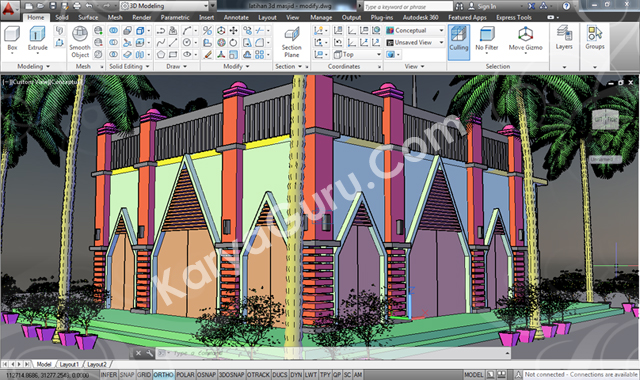Toggle 3DOSNAP in status bar
The image size is (640, 380).
pos(231,375)
